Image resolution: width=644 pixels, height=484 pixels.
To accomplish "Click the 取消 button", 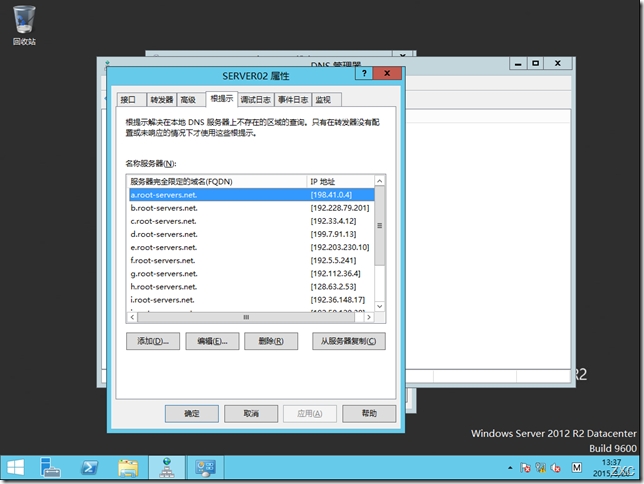I will coord(251,413).
